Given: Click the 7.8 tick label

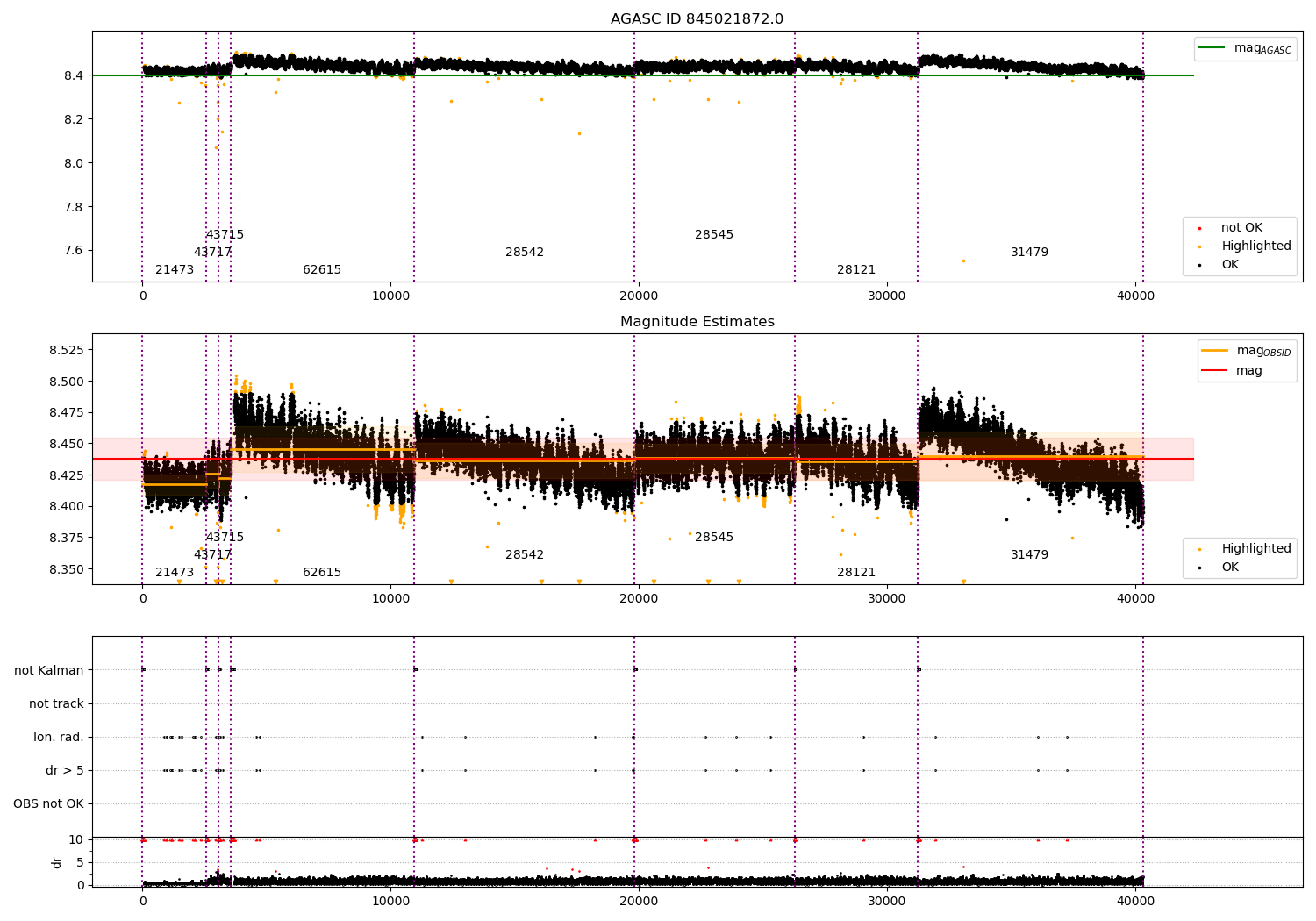Looking at the screenshot, I should pos(74,207).
